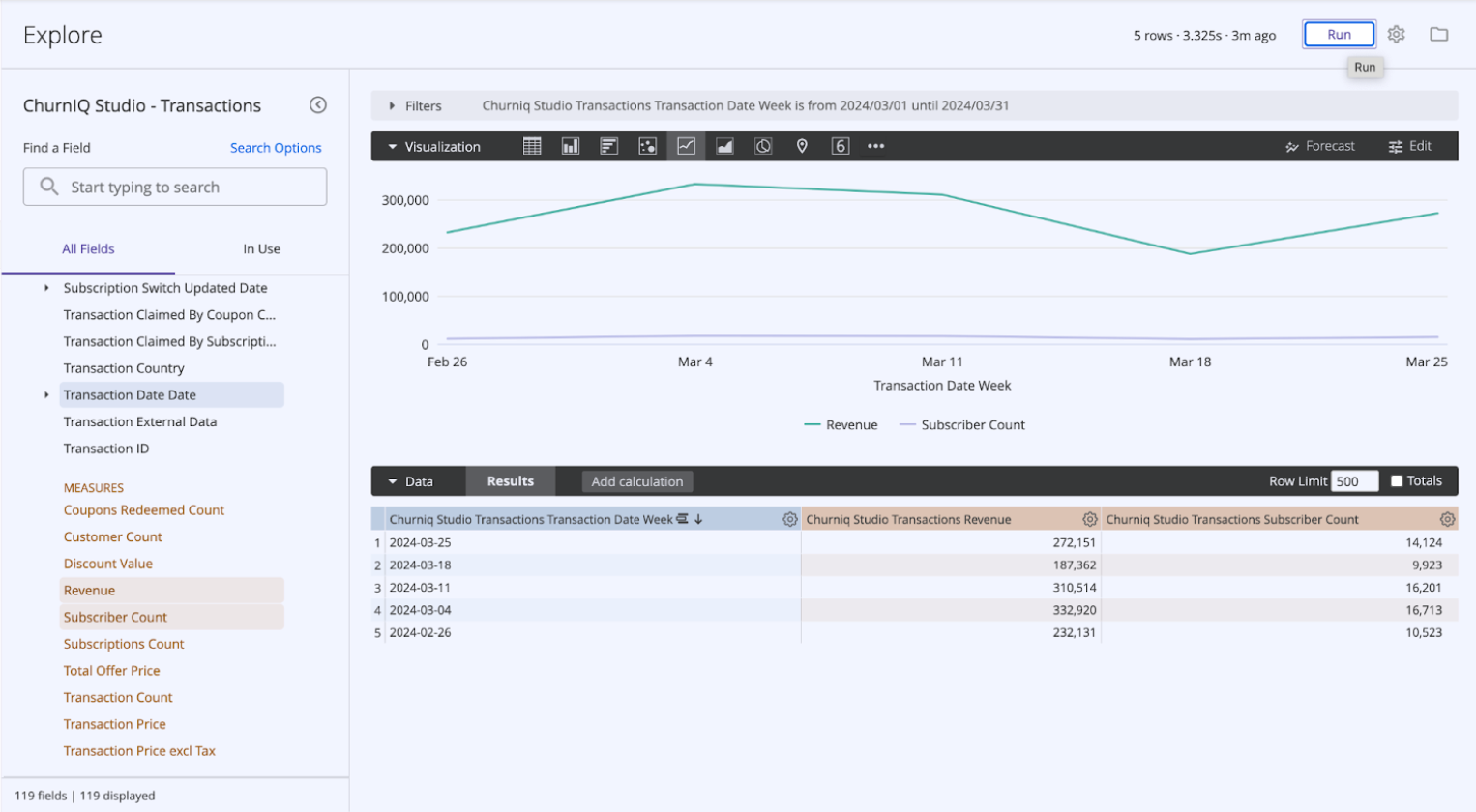The width and height of the screenshot is (1476, 812).
Task: Click the 332,920 revenue cell
Action: (x=951, y=610)
